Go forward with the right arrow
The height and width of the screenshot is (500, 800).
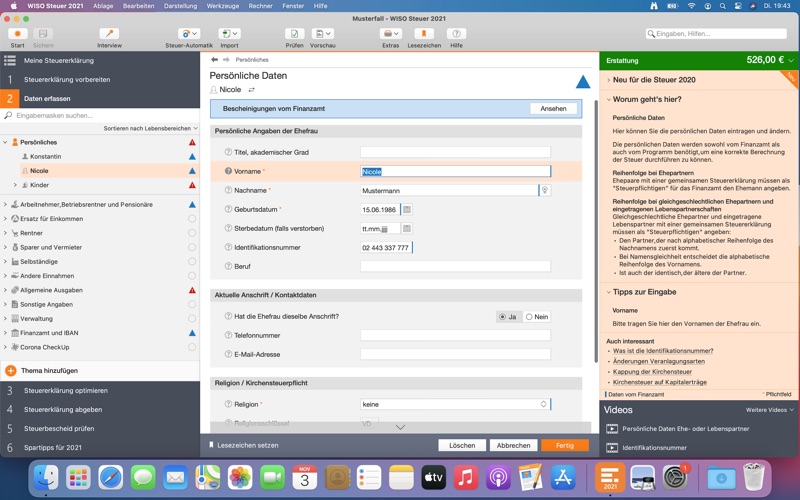[226, 60]
